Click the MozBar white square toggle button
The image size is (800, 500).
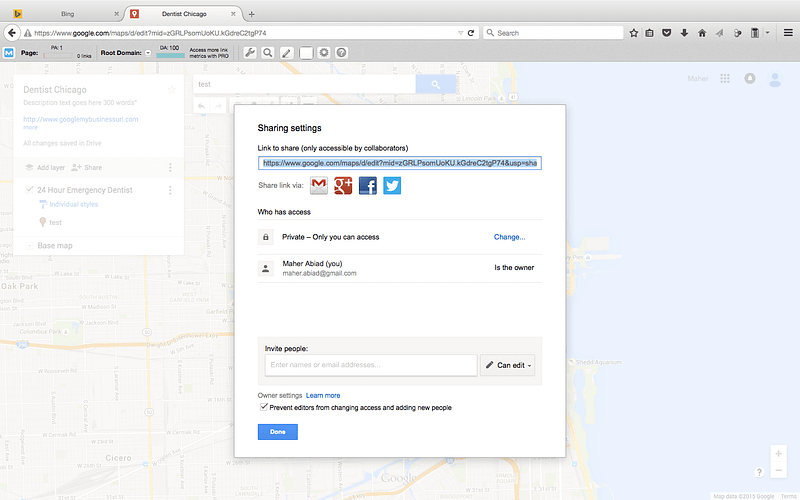(x=306, y=53)
